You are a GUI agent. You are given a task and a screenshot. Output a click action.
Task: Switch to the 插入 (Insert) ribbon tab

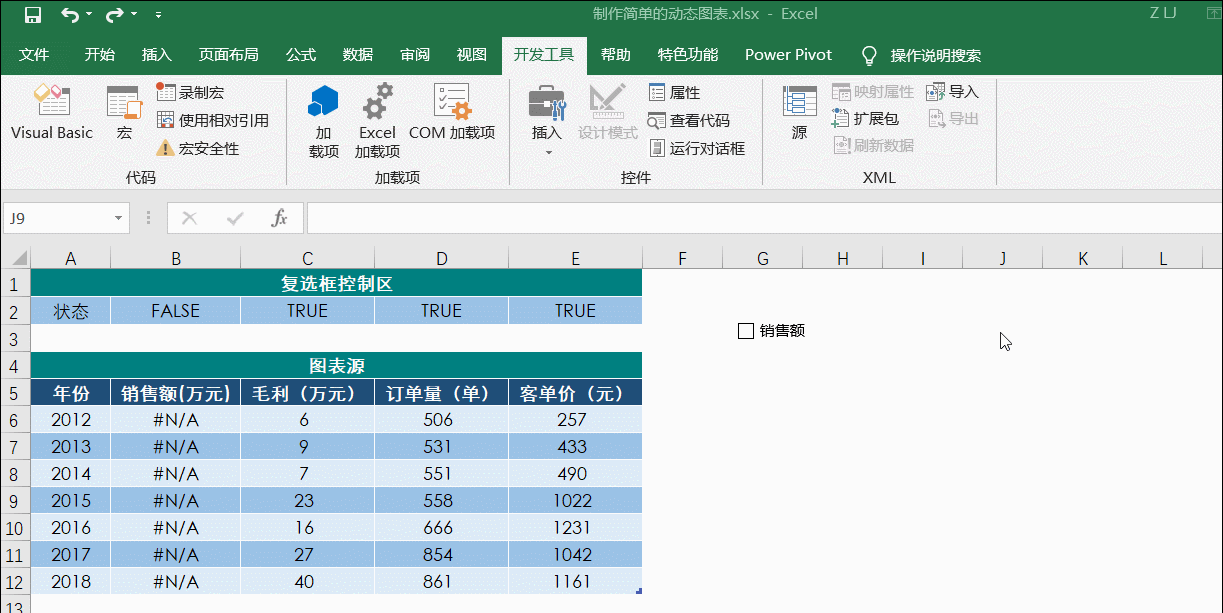pos(157,55)
